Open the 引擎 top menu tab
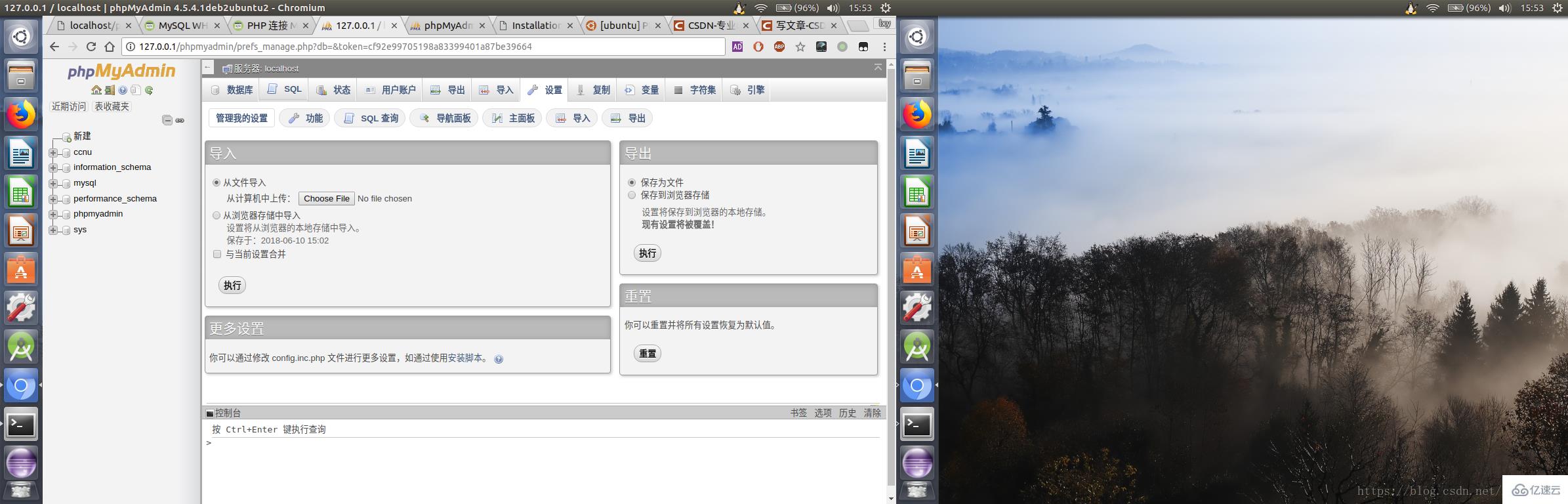Viewport: 1568px width, 504px height. (747, 90)
